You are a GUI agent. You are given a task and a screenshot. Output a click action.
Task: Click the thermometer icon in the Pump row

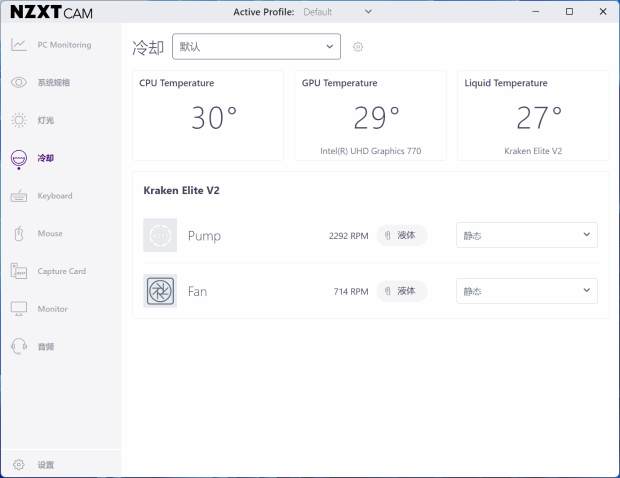click(x=388, y=235)
